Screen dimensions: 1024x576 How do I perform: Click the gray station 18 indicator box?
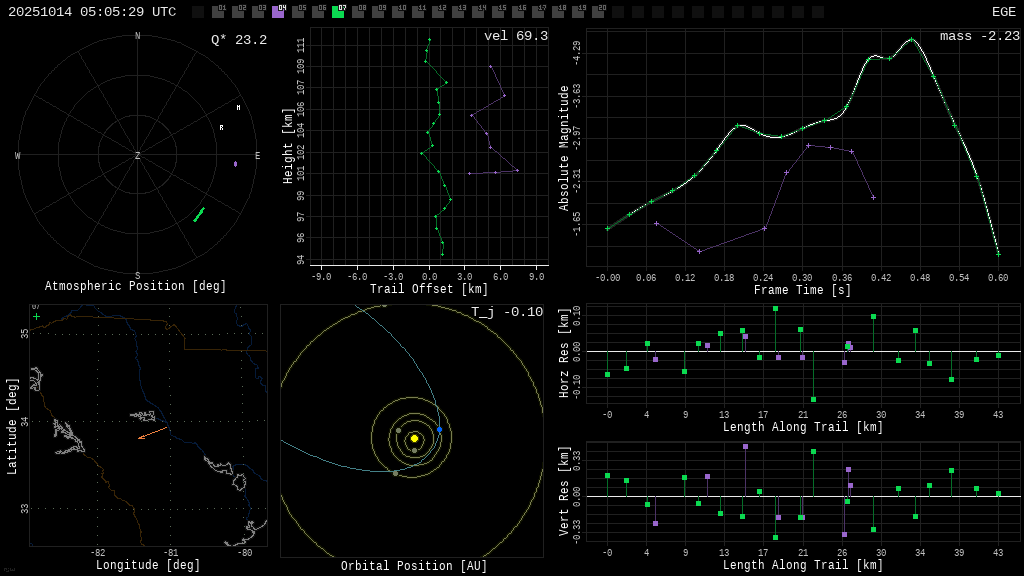point(558,12)
